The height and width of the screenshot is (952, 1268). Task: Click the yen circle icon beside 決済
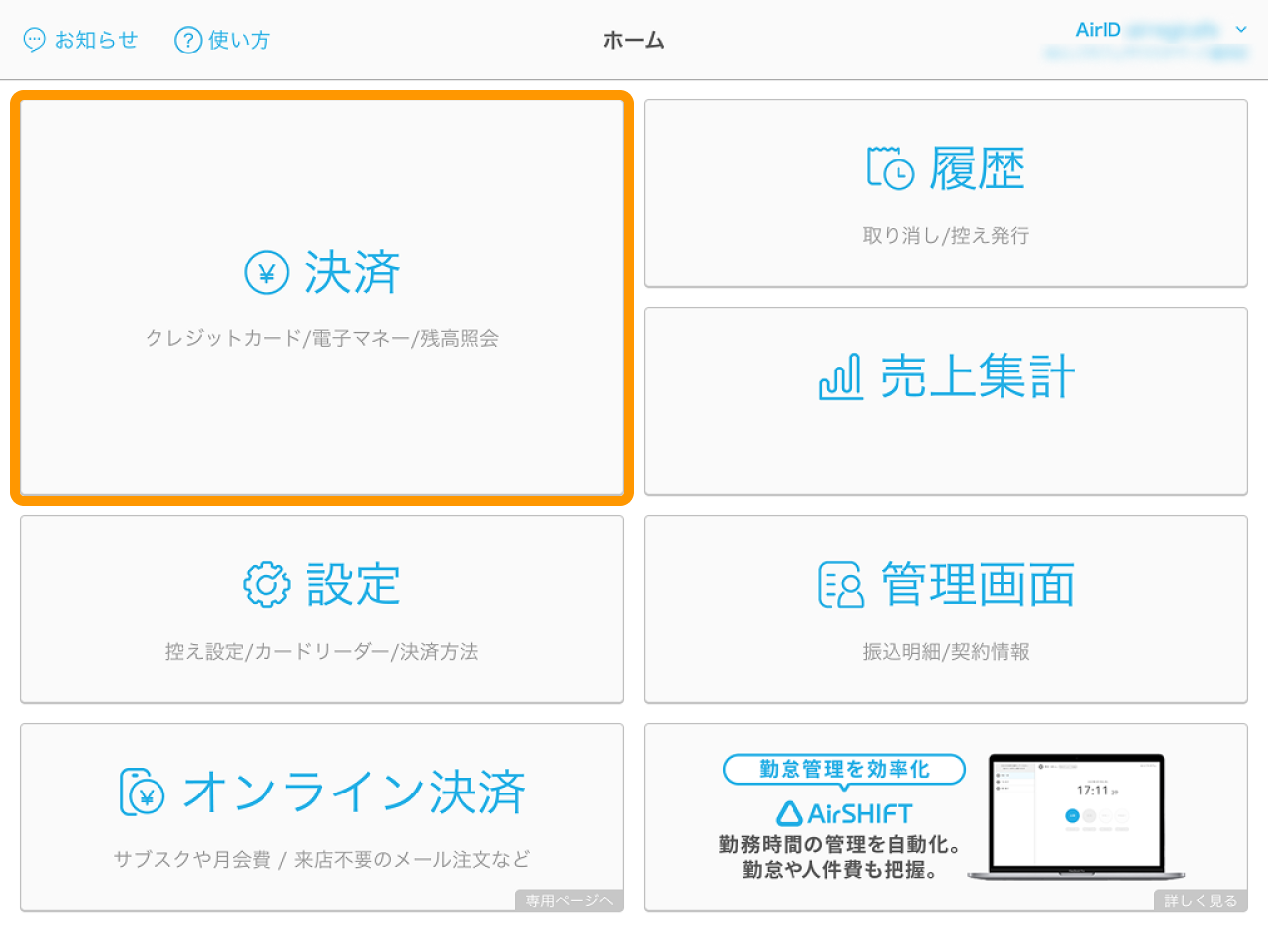point(266,272)
